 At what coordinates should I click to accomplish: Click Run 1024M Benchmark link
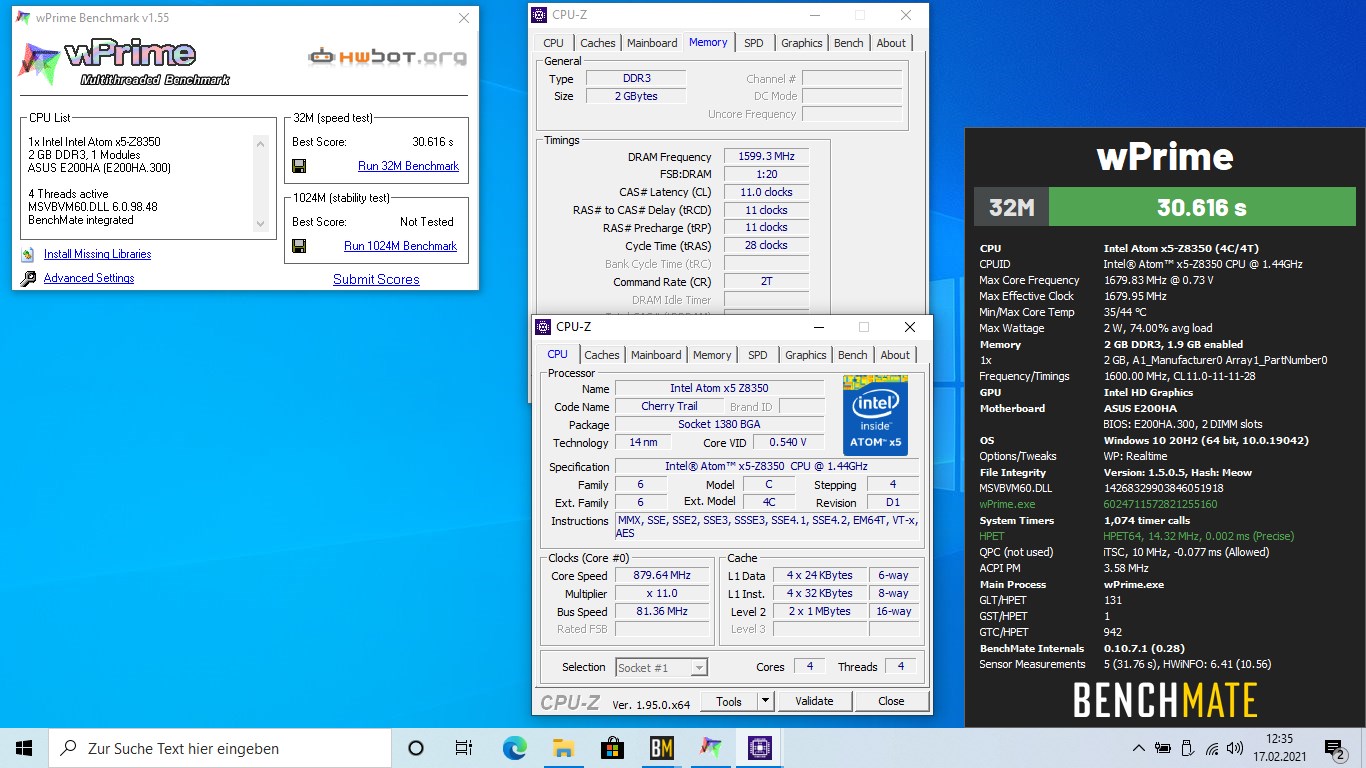(400, 246)
